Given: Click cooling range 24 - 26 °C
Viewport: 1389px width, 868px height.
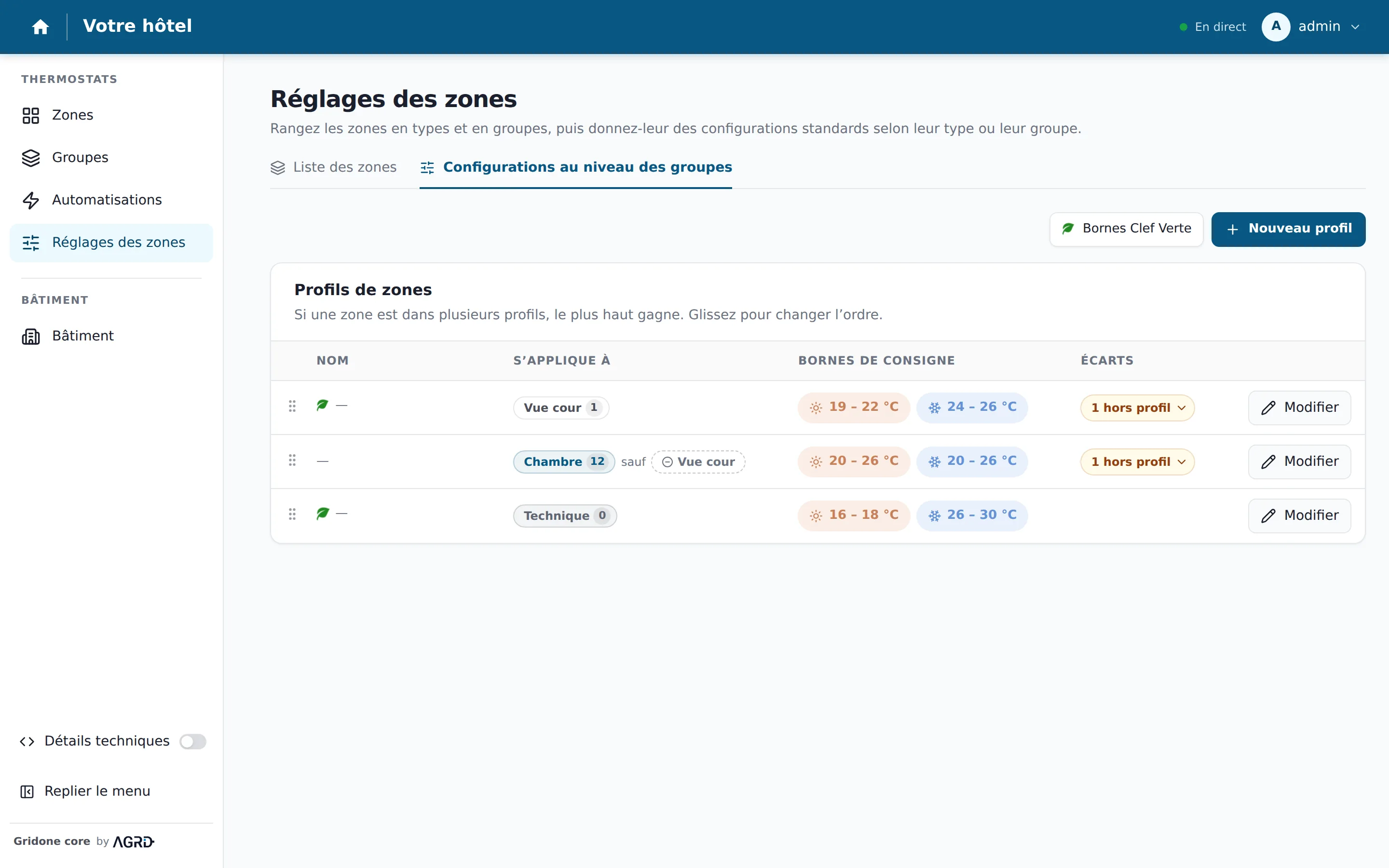Looking at the screenshot, I should (972, 407).
